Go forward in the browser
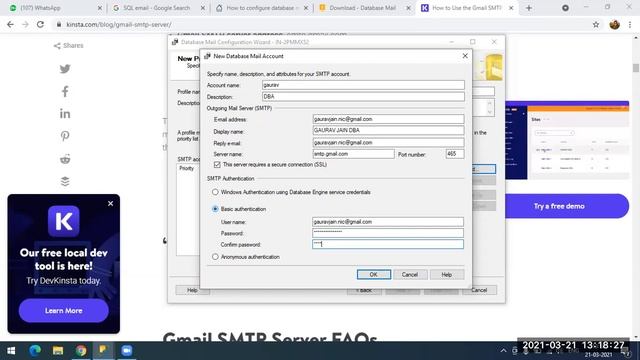640x360 pixels. coord(25,24)
